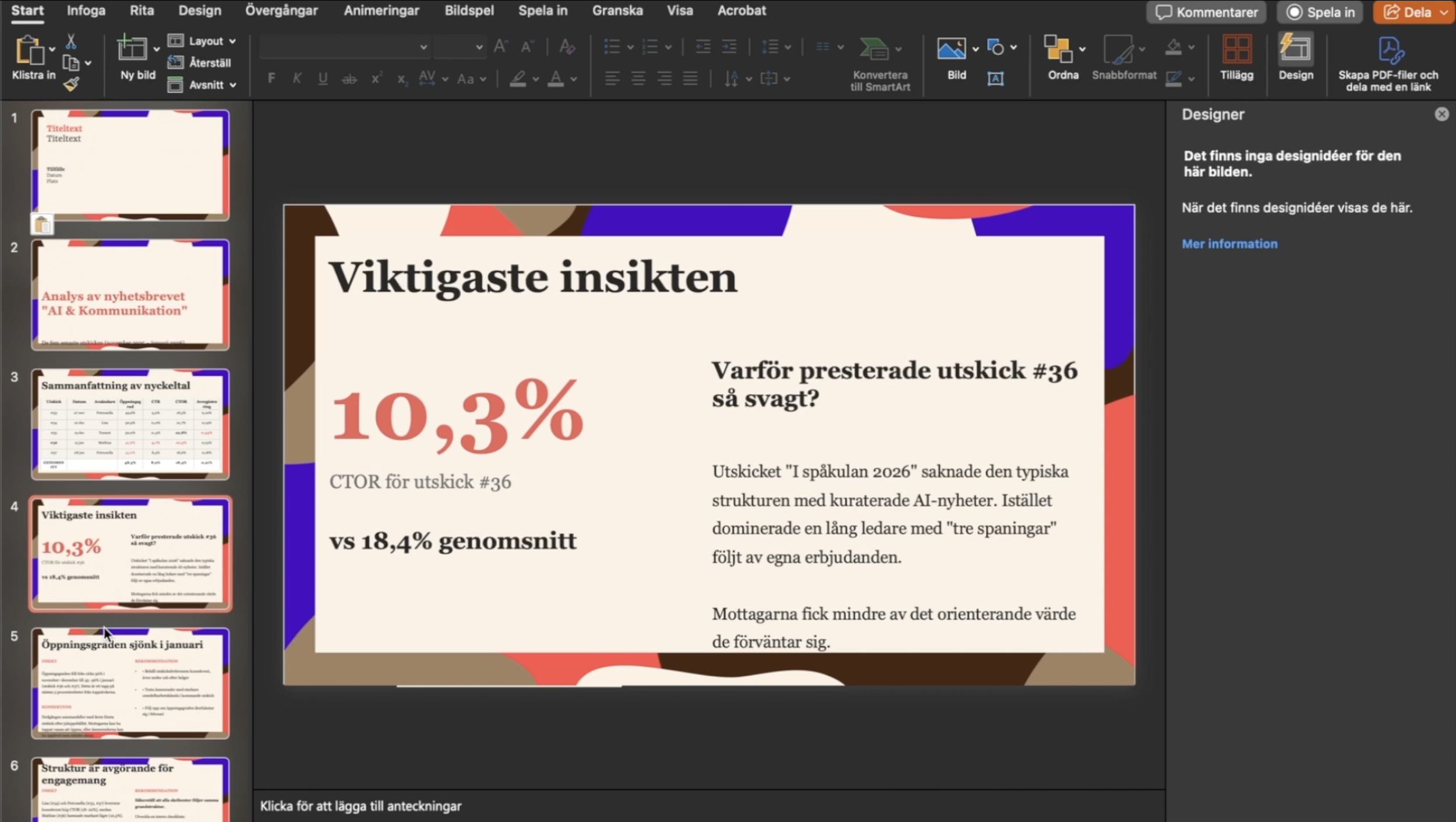Screen dimensions: 1456x822
Task: Open the Bildspel ribbon tab
Action: click(468, 10)
